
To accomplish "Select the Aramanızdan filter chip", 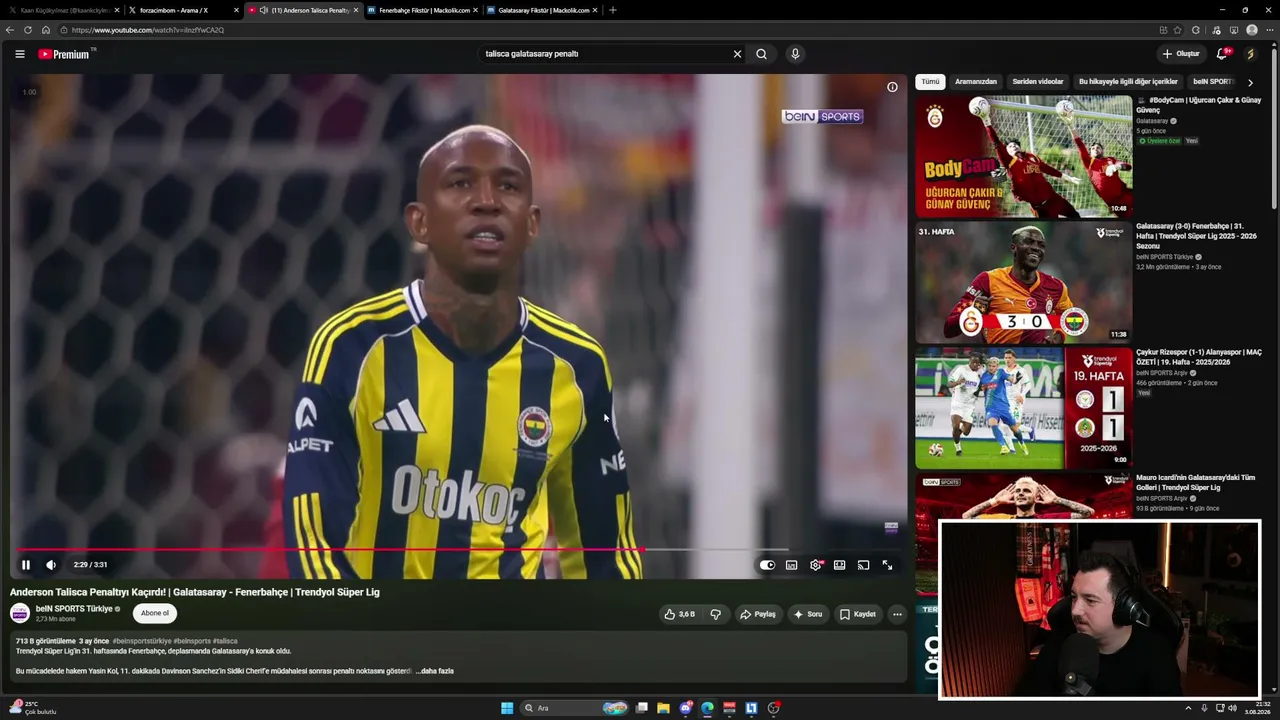I will click(x=976, y=82).
